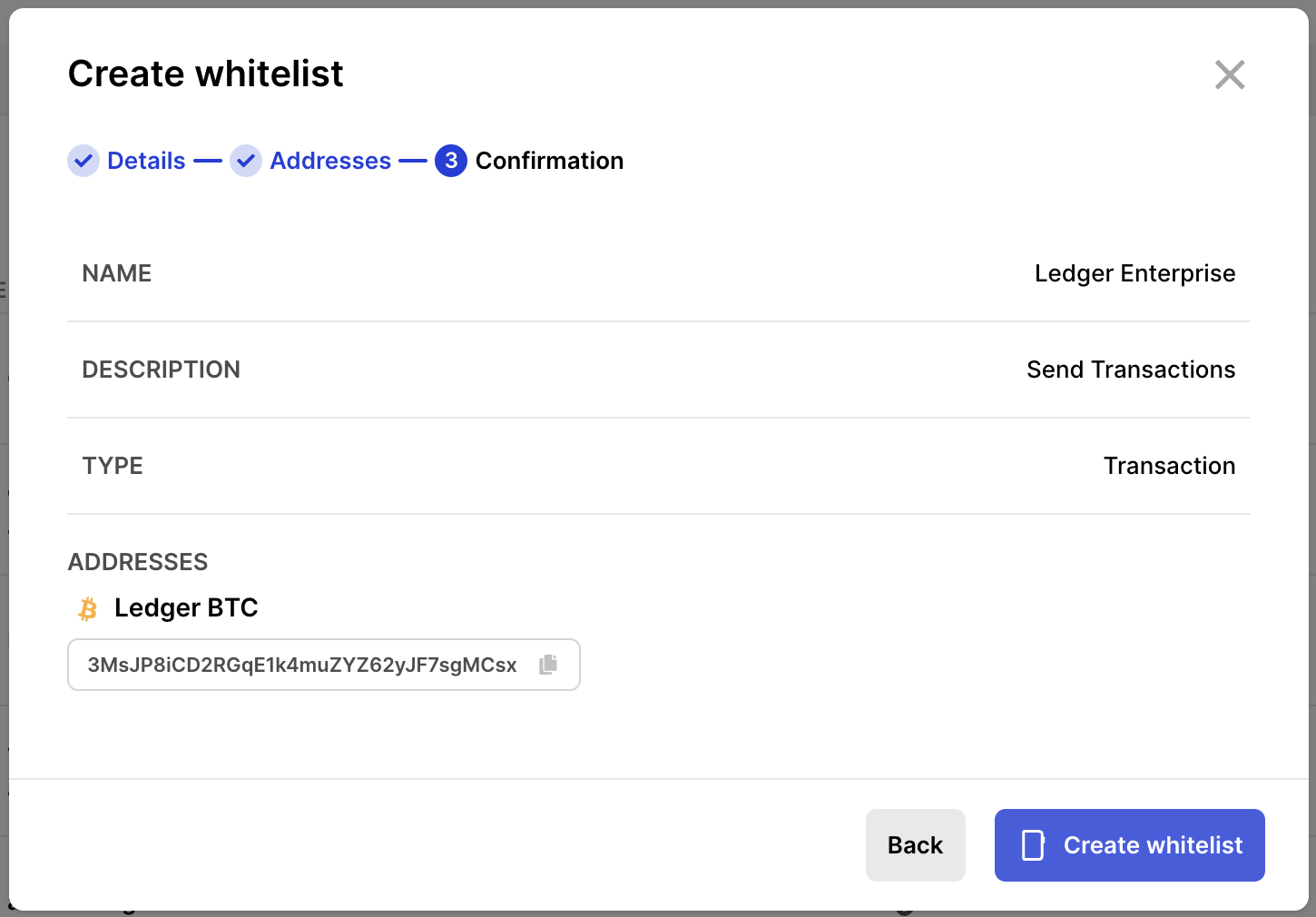
Task: Click the Transaction type value
Action: (1169, 466)
